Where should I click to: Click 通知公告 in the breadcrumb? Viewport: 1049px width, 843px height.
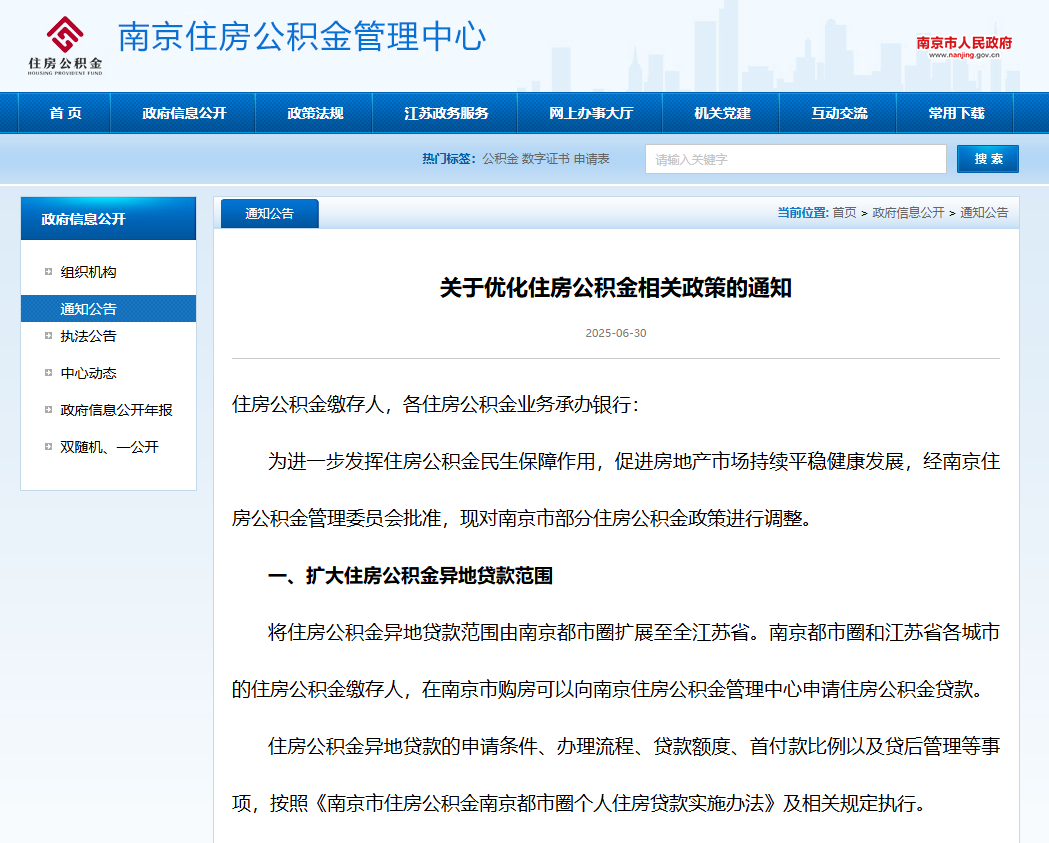click(984, 213)
